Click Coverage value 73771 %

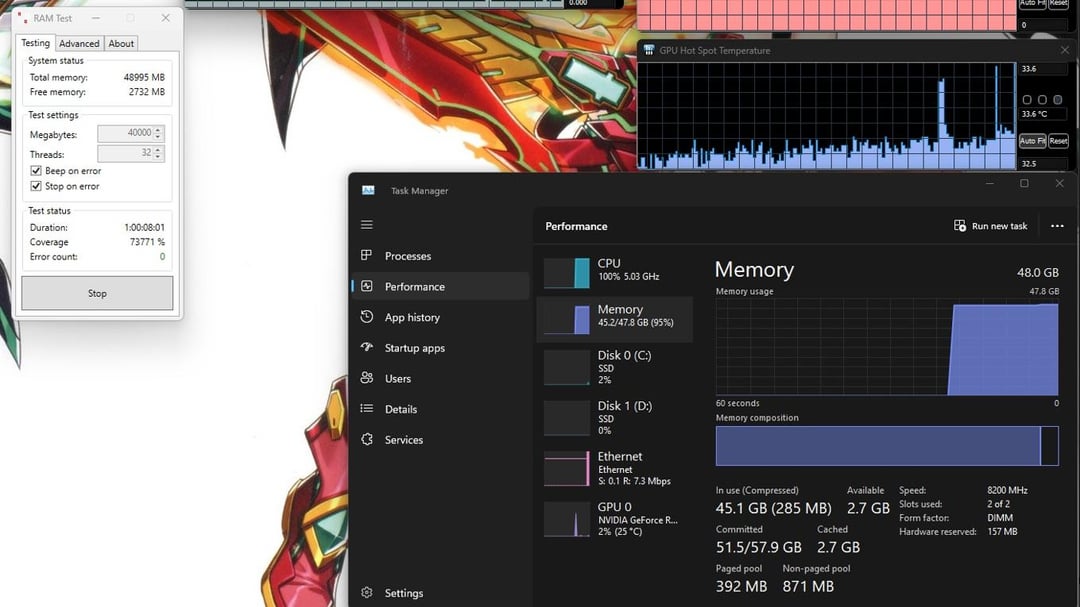[147, 242]
